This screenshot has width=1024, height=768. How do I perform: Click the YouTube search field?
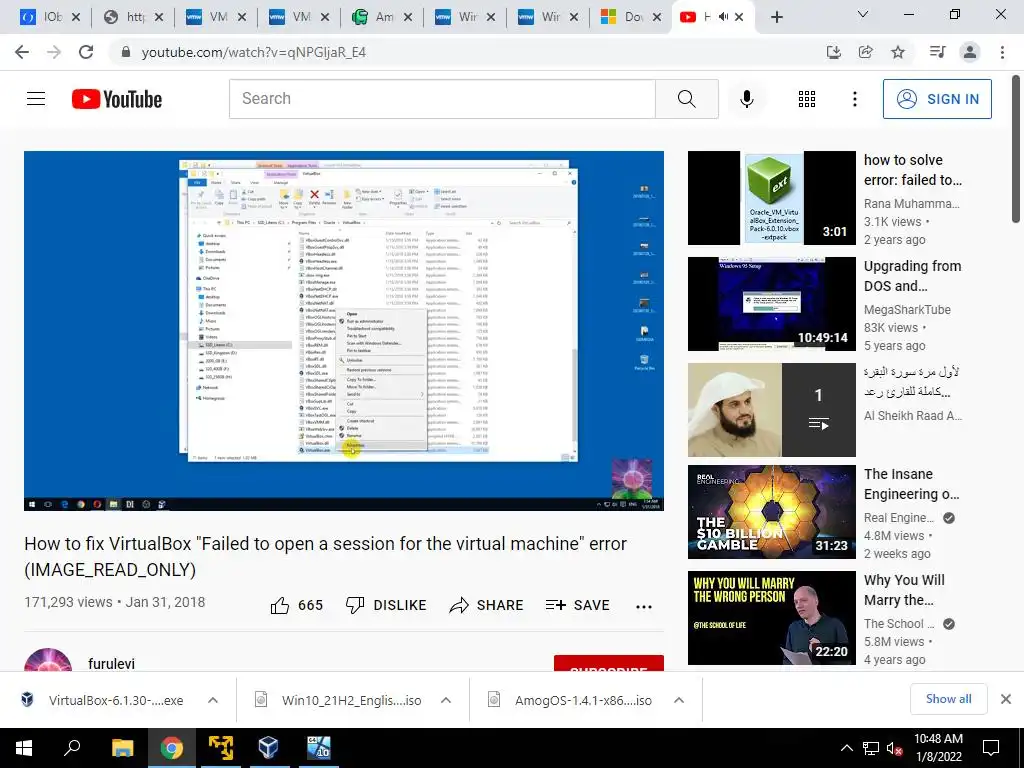click(x=442, y=99)
